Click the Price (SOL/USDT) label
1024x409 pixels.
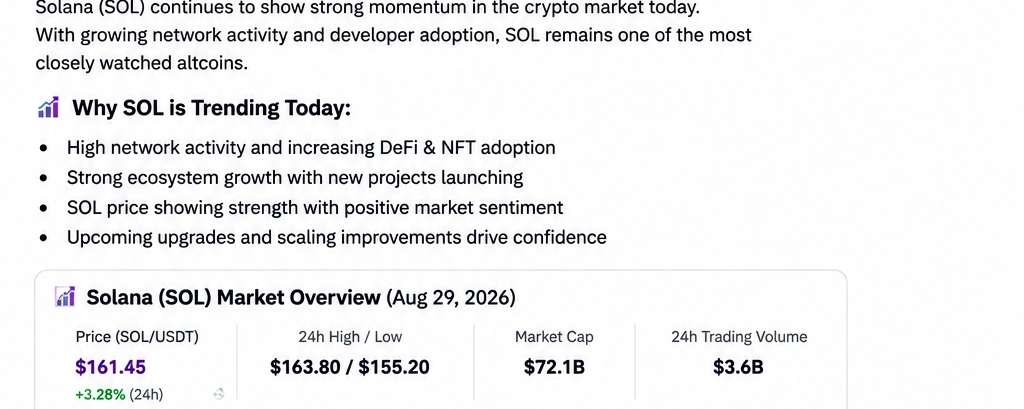point(137,337)
